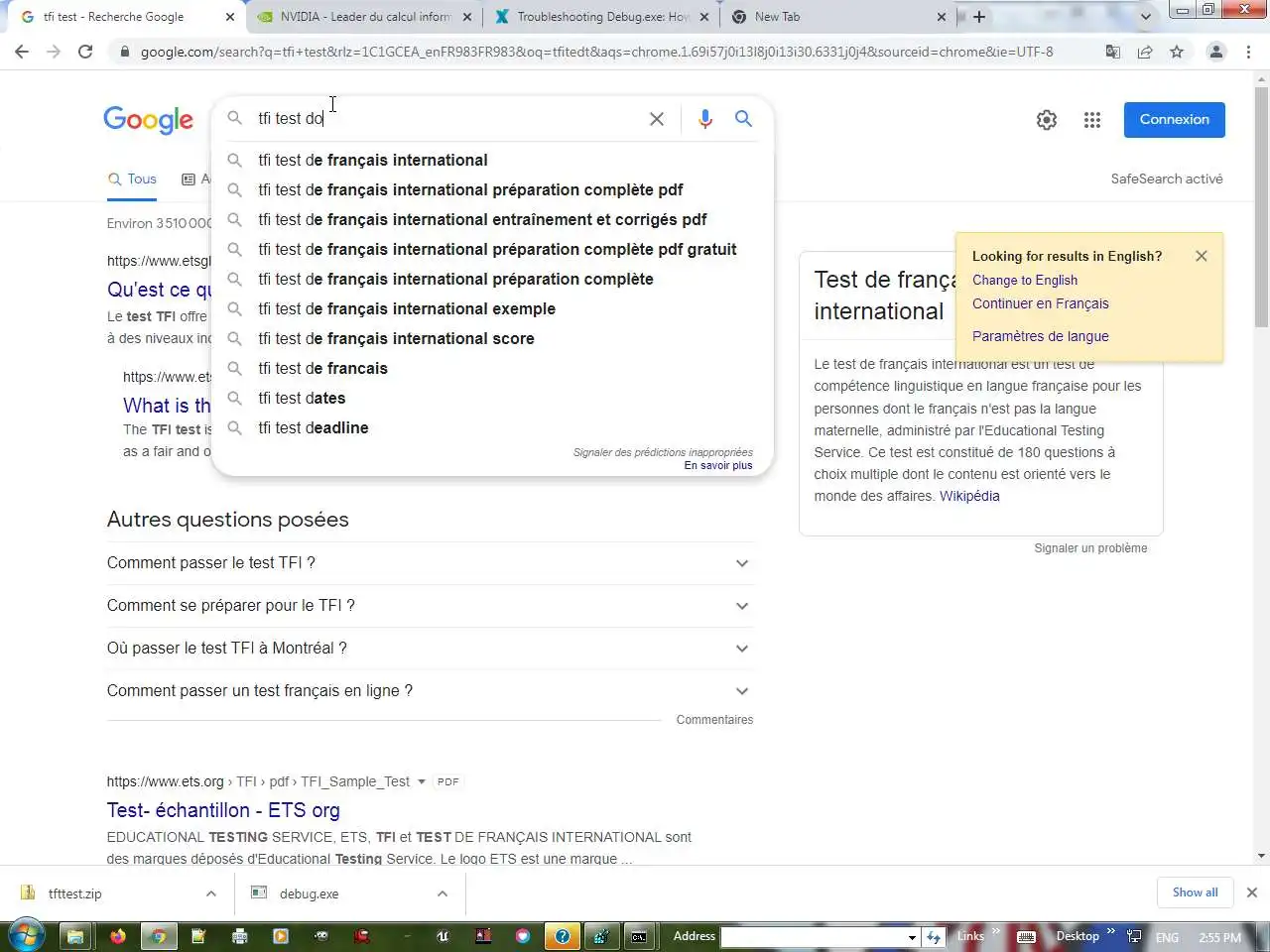Open the Chrome profile icon
The height and width of the screenshot is (952, 1270).
[x=1215, y=52]
